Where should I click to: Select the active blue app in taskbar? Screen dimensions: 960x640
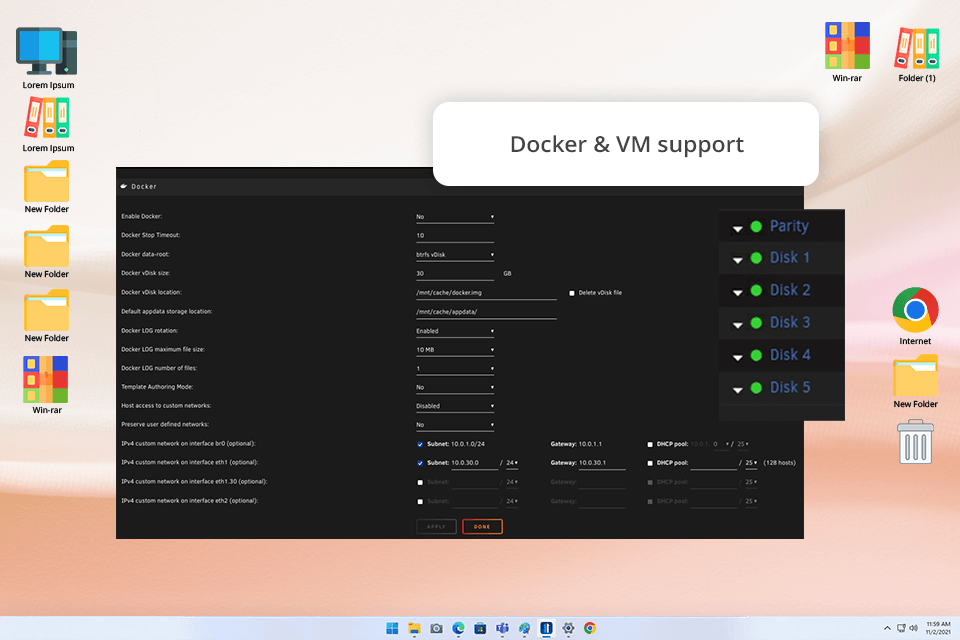point(546,628)
